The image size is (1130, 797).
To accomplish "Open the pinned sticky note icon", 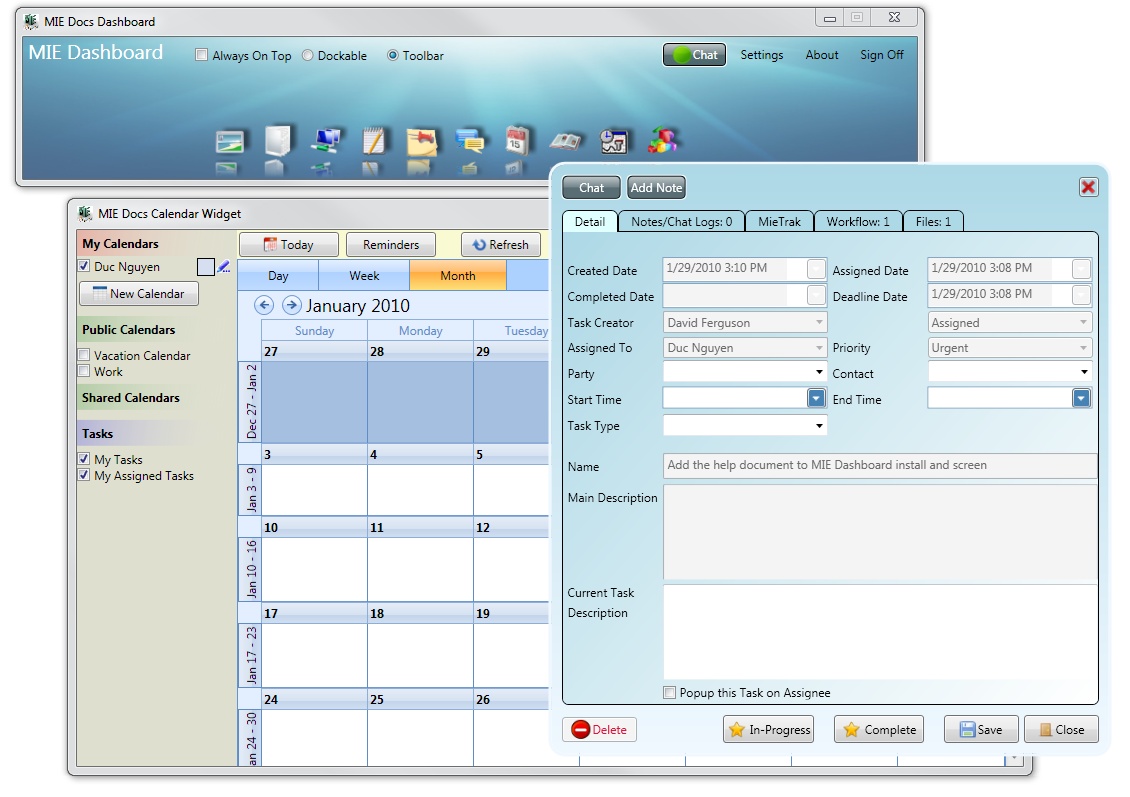I will click(422, 142).
